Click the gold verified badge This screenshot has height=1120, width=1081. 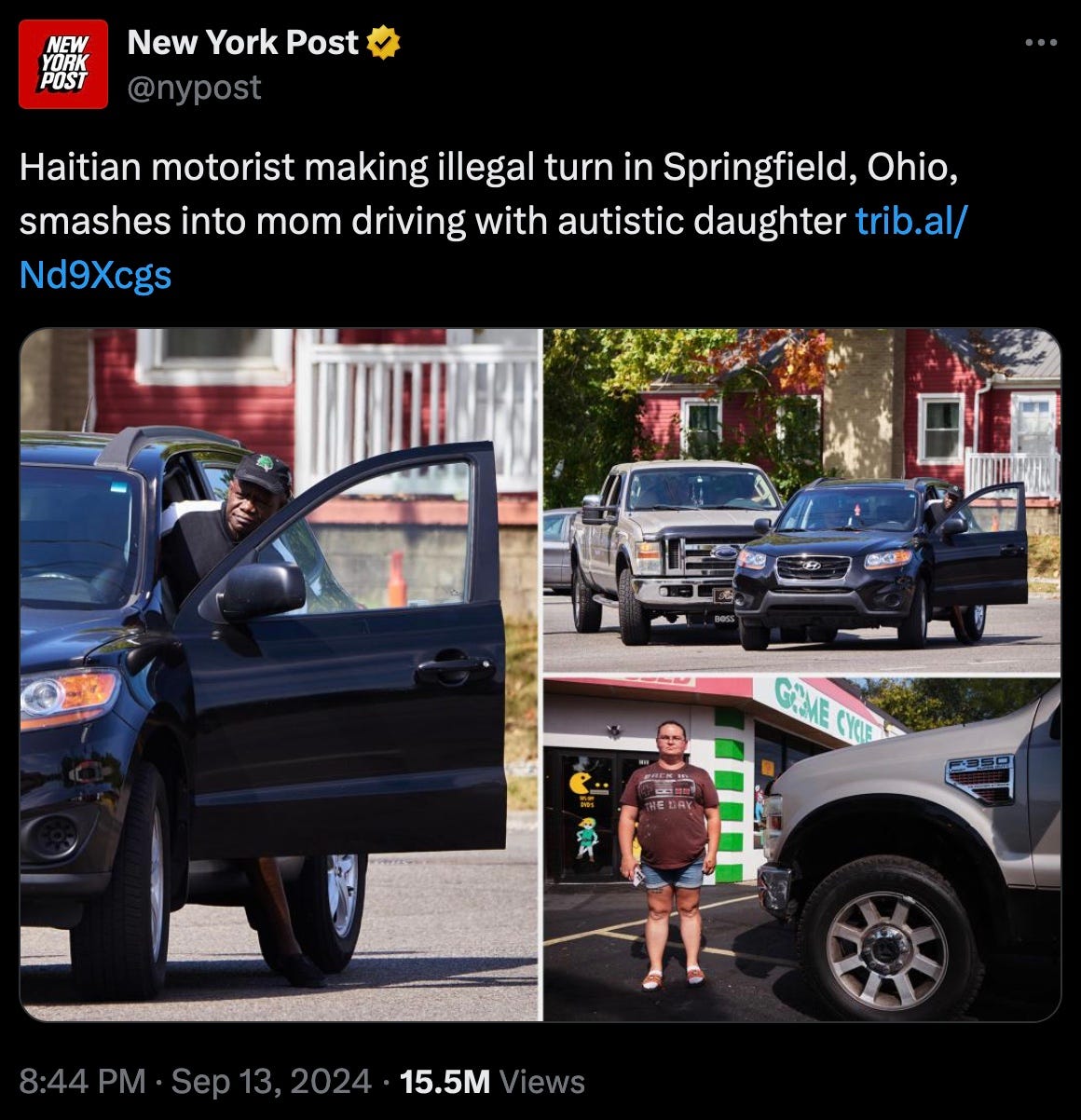(x=385, y=43)
